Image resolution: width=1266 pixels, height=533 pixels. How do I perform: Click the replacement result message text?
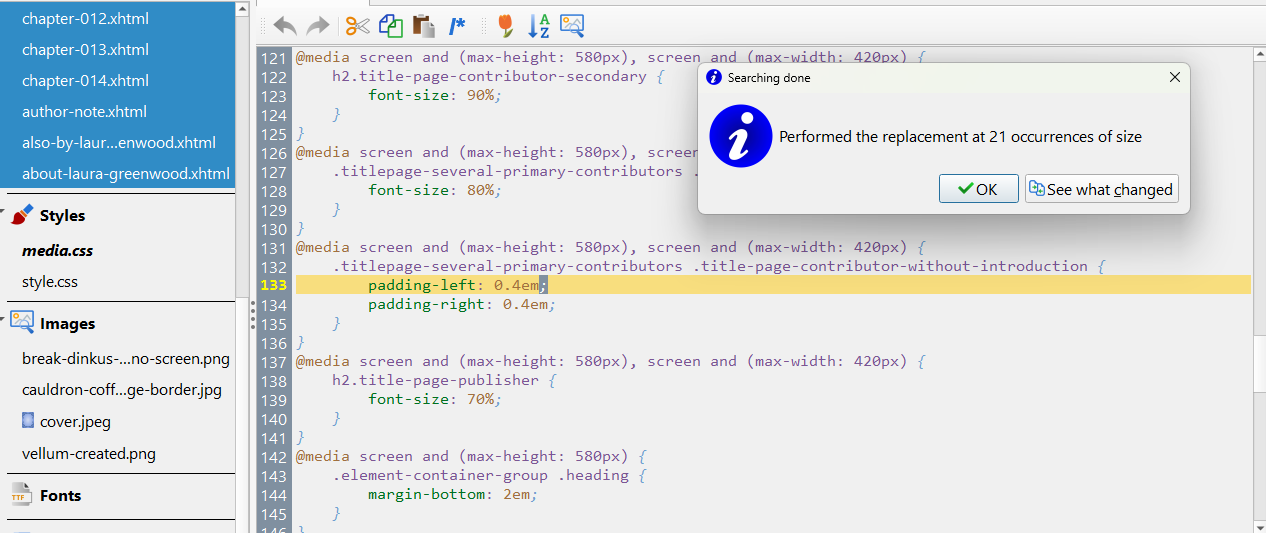coord(960,137)
